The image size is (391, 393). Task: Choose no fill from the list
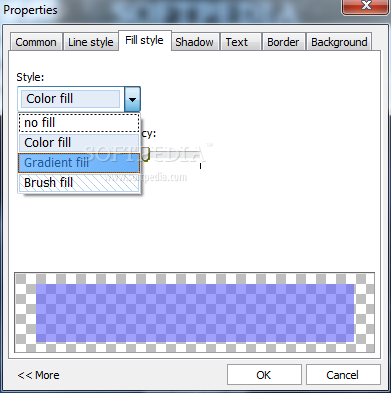[x=79, y=123]
